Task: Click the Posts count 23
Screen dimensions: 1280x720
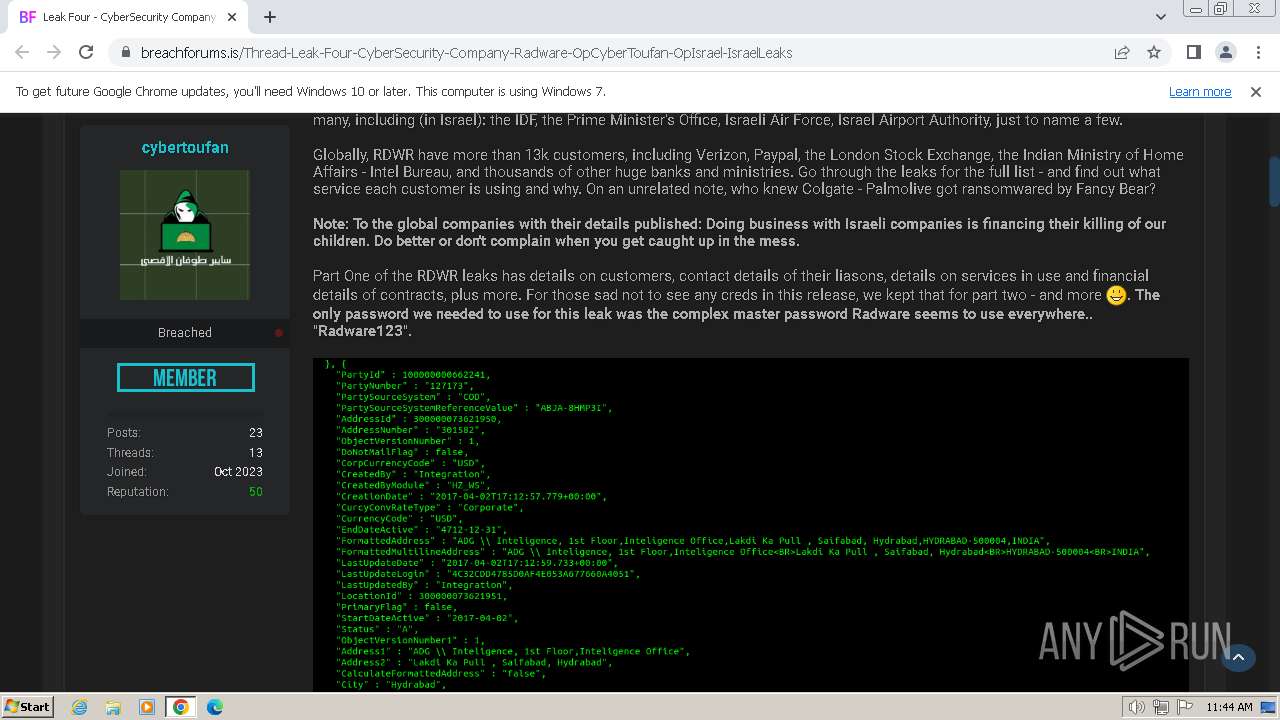Action: pos(256,433)
